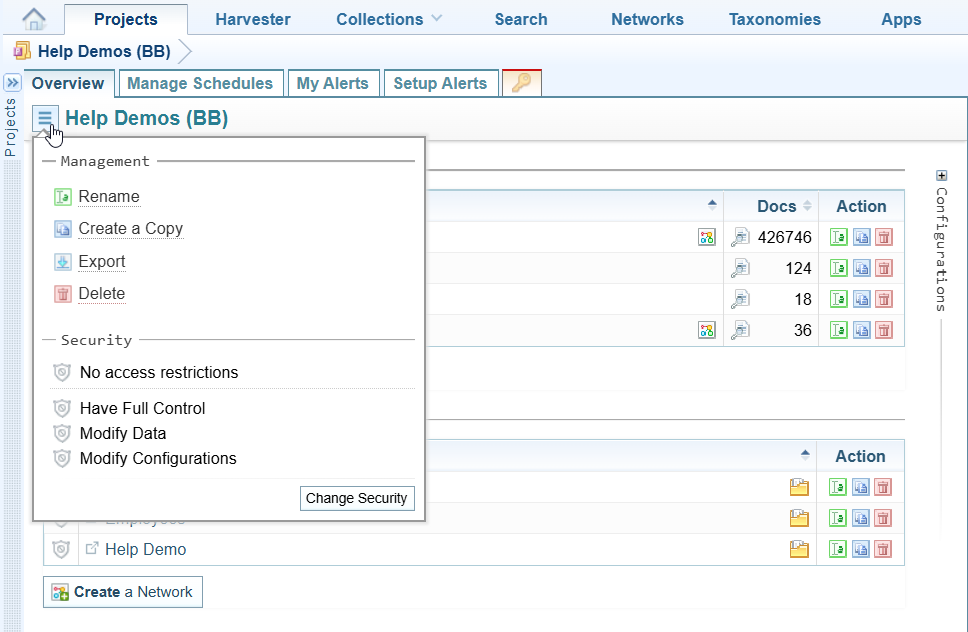This screenshot has width=968, height=632.
Task: Open the hamburger menu beside Help Demos title
Action: pyautogui.click(x=45, y=118)
